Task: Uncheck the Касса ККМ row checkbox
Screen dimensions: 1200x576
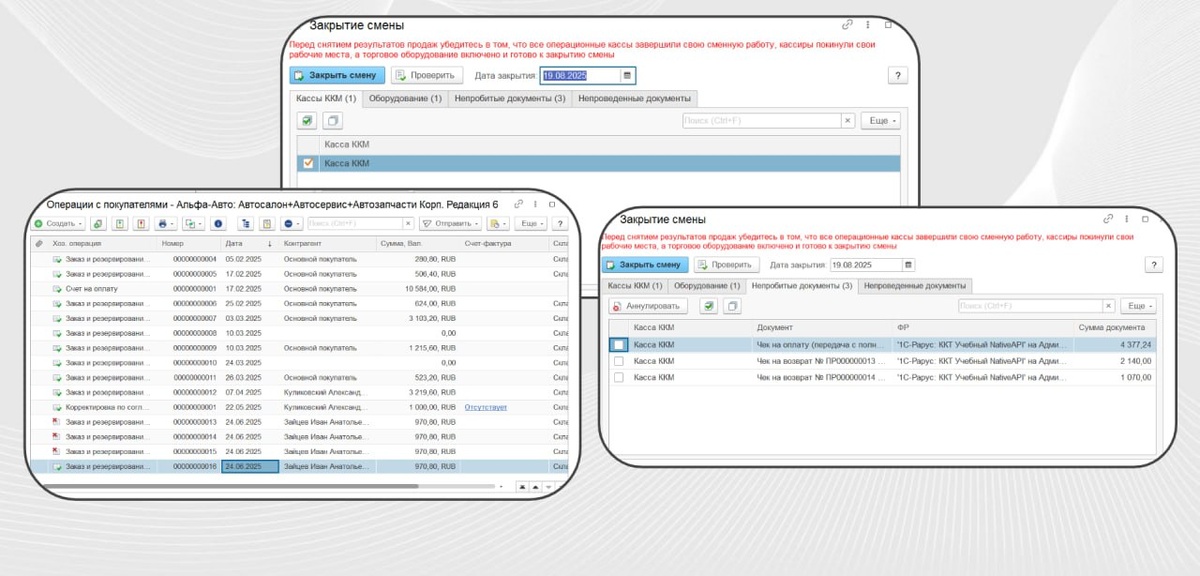Action: point(308,163)
